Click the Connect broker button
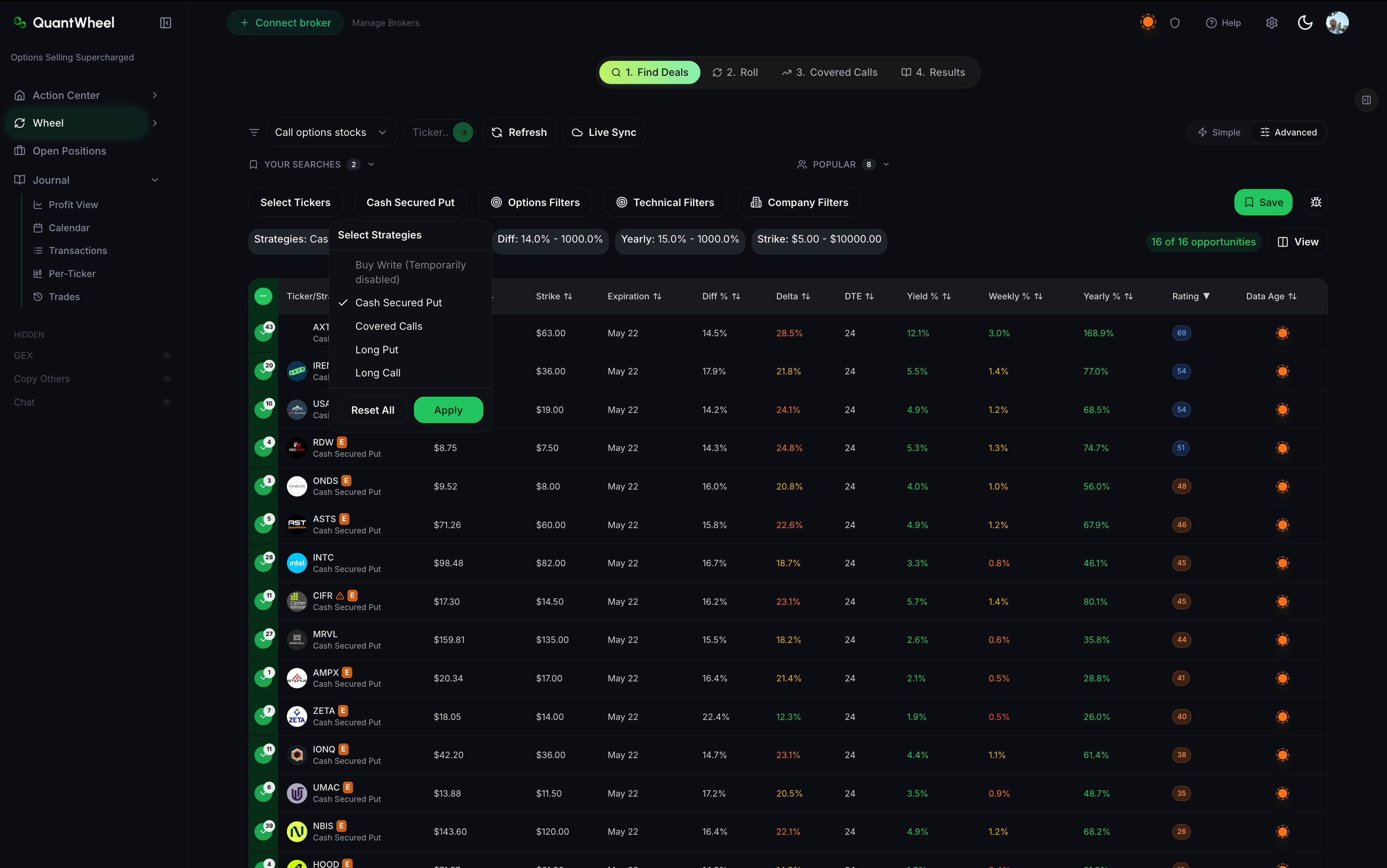The height and width of the screenshot is (868, 1387). pyautogui.click(x=285, y=23)
